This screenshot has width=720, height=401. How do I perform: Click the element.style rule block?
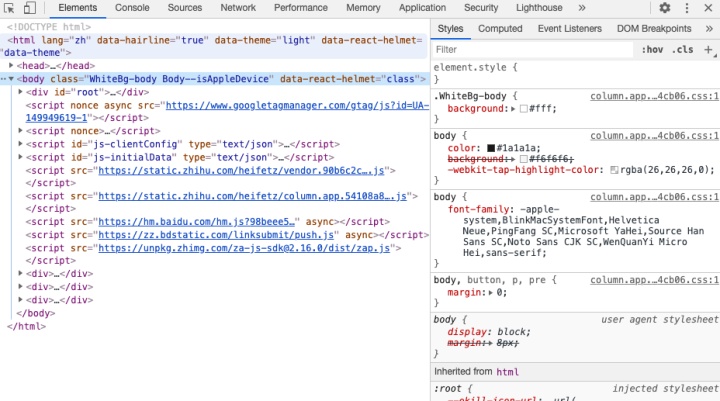pos(575,73)
